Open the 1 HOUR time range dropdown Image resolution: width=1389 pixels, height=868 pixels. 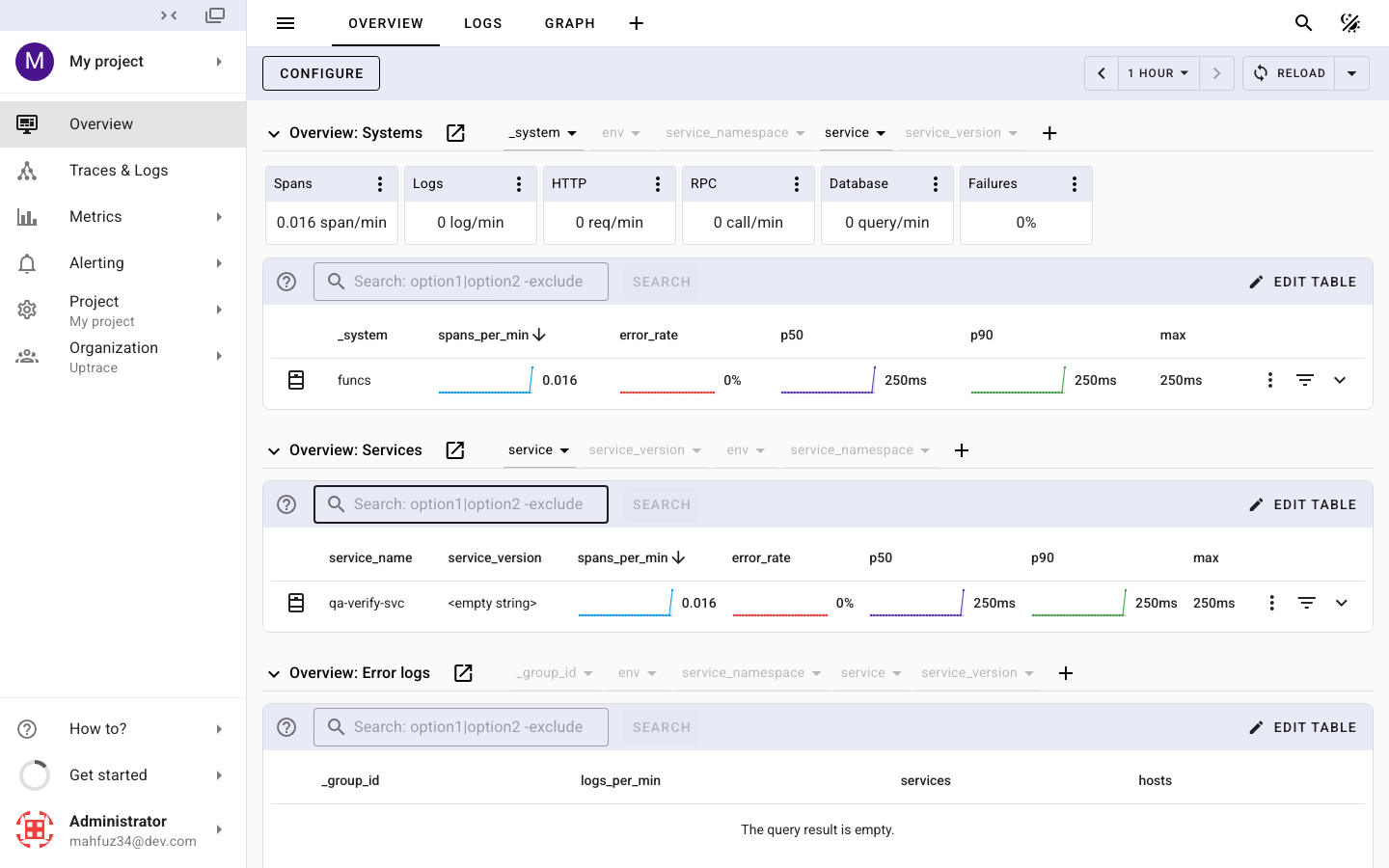click(x=1158, y=73)
